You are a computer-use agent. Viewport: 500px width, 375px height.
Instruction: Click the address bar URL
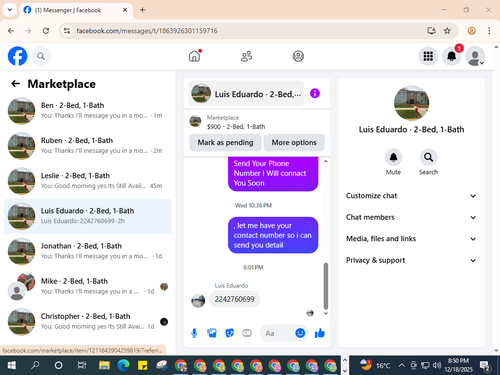147,31
